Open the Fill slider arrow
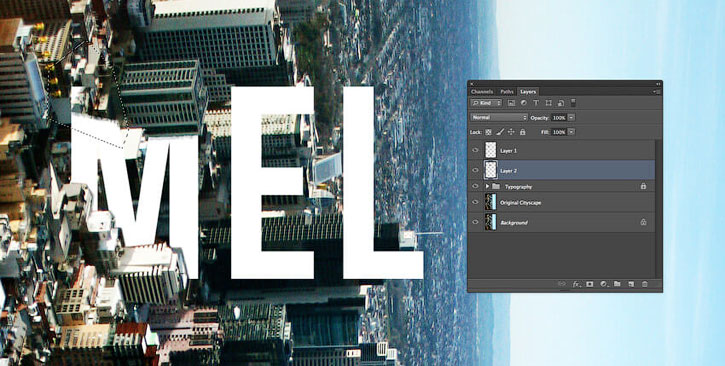Screen dimensions: 725x366 tap(571, 132)
